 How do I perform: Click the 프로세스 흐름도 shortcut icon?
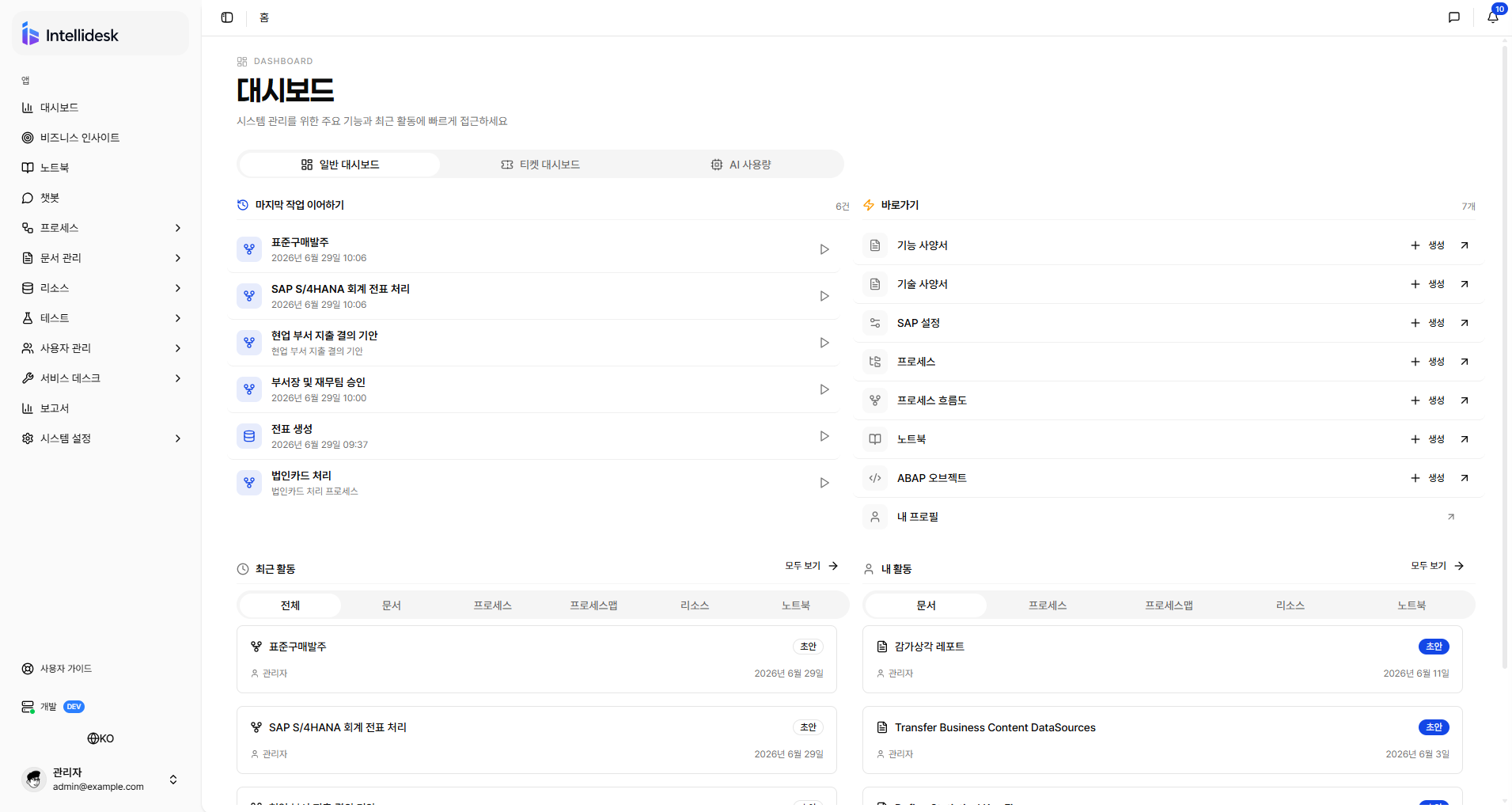pyautogui.click(x=875, y=400)
